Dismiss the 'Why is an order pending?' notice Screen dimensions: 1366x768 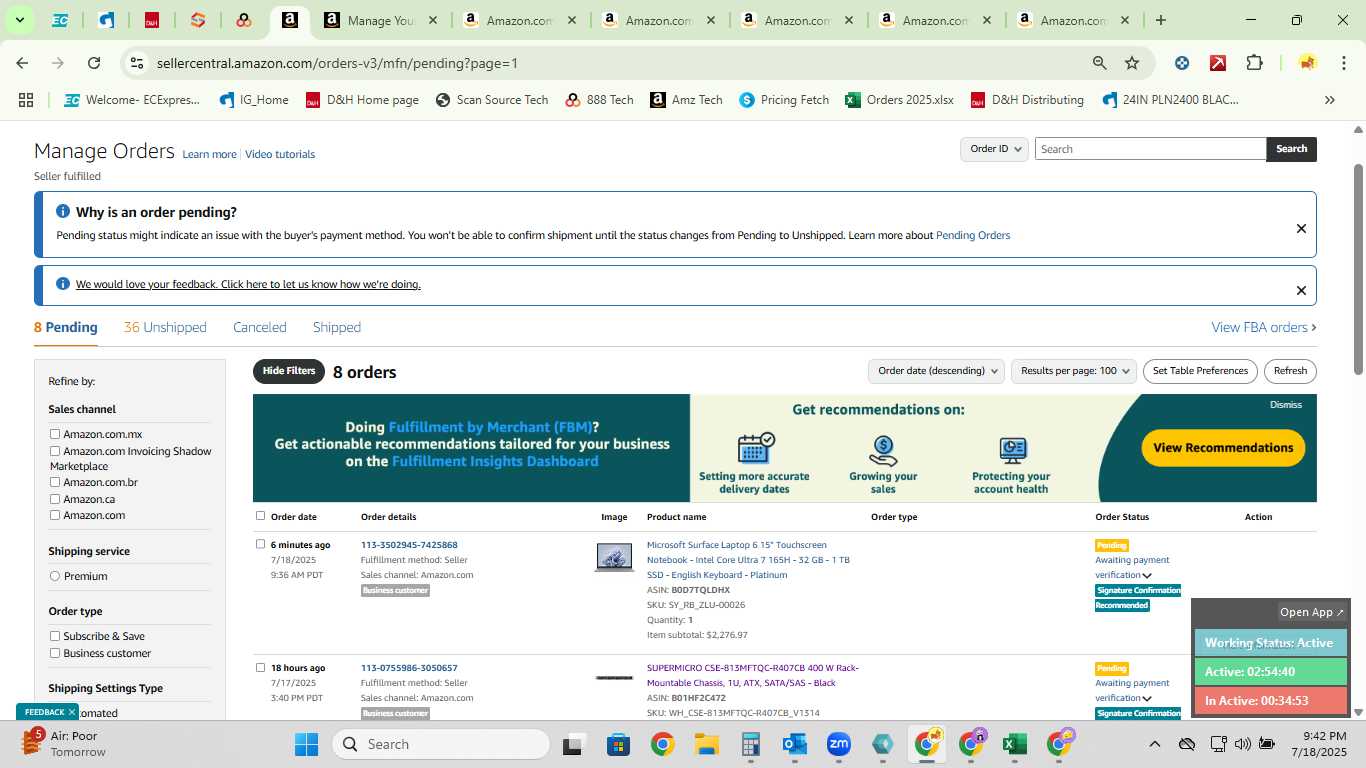pyautogui.click(x=1301, y=228)
